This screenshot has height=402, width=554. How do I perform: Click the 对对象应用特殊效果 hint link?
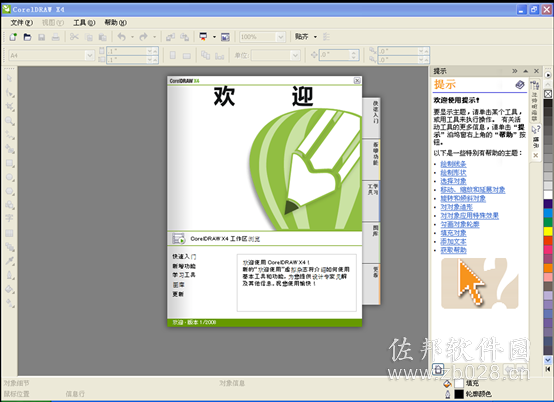point(470,216)
